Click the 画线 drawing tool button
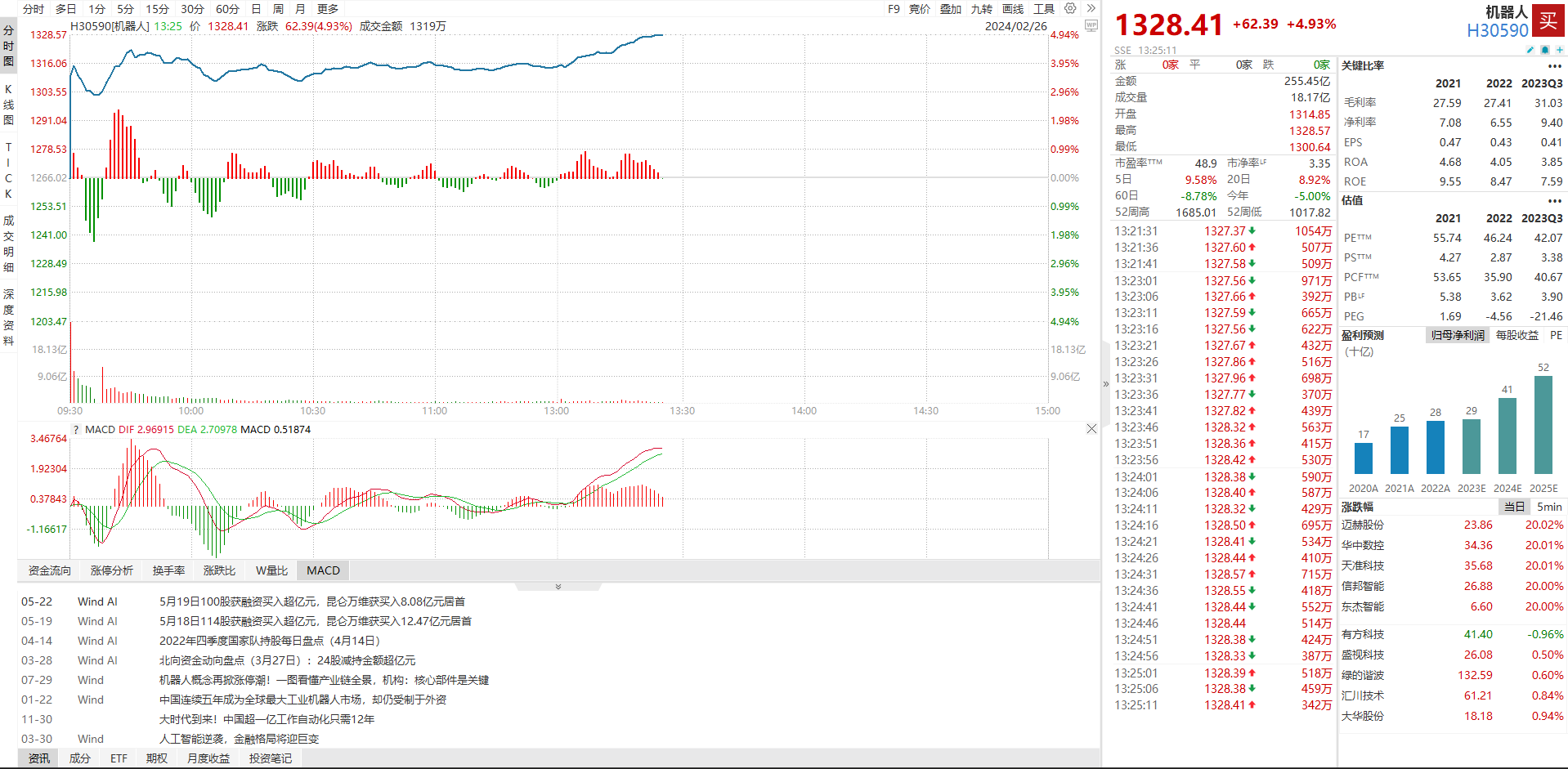 click(1013, 9)
